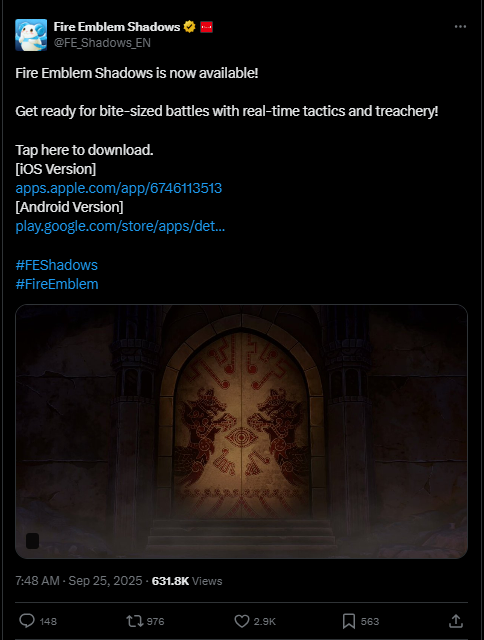Click the gold verified badge
Viewport: 484px width, 640px height.
click(x=189, y=27)
